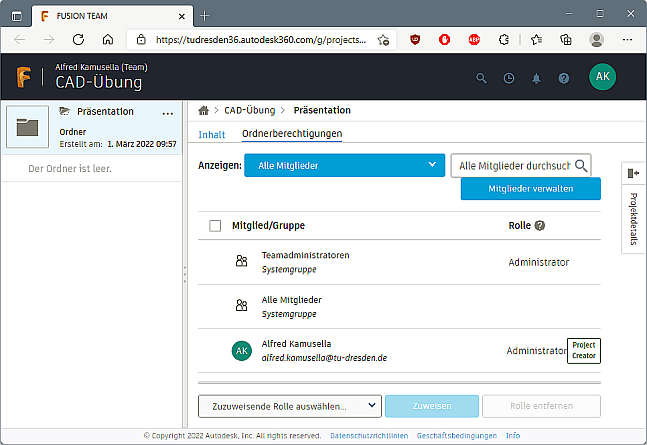Open the notifications bell
647x445 pixels.
[x=536, y=78]
